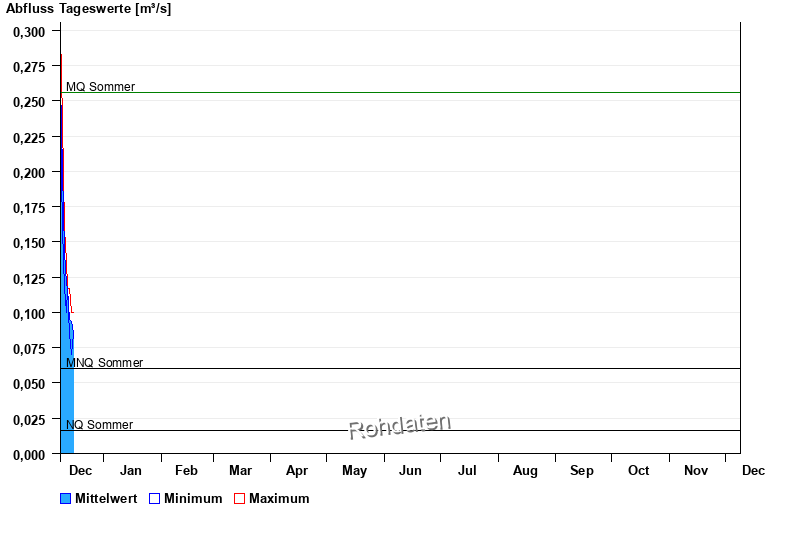
Task: Click the Feb label on the time axis
Action: point(186,471)
